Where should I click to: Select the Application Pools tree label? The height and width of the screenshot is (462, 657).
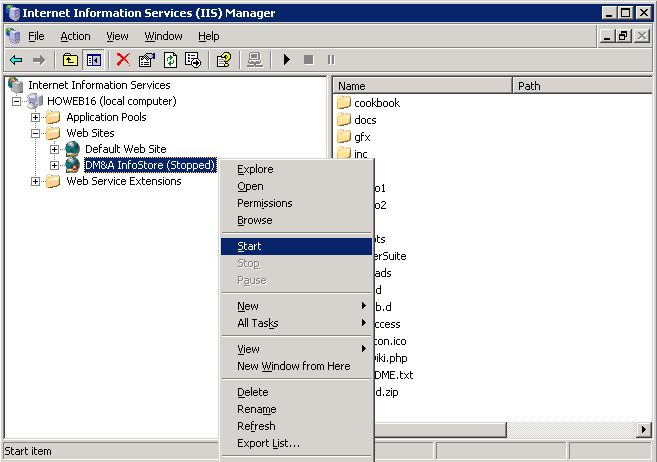coord(106,117)
